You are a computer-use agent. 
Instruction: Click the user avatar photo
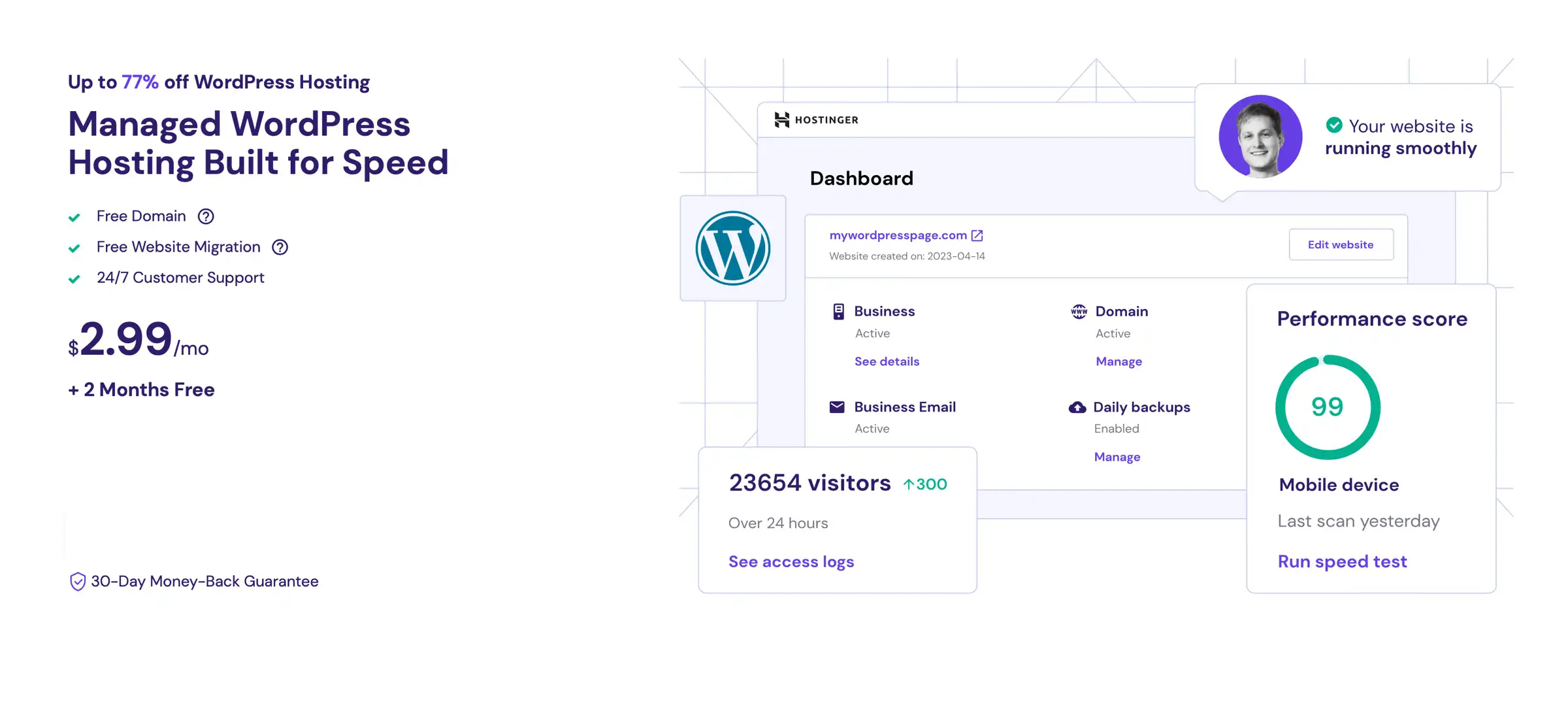[1260, 137]
